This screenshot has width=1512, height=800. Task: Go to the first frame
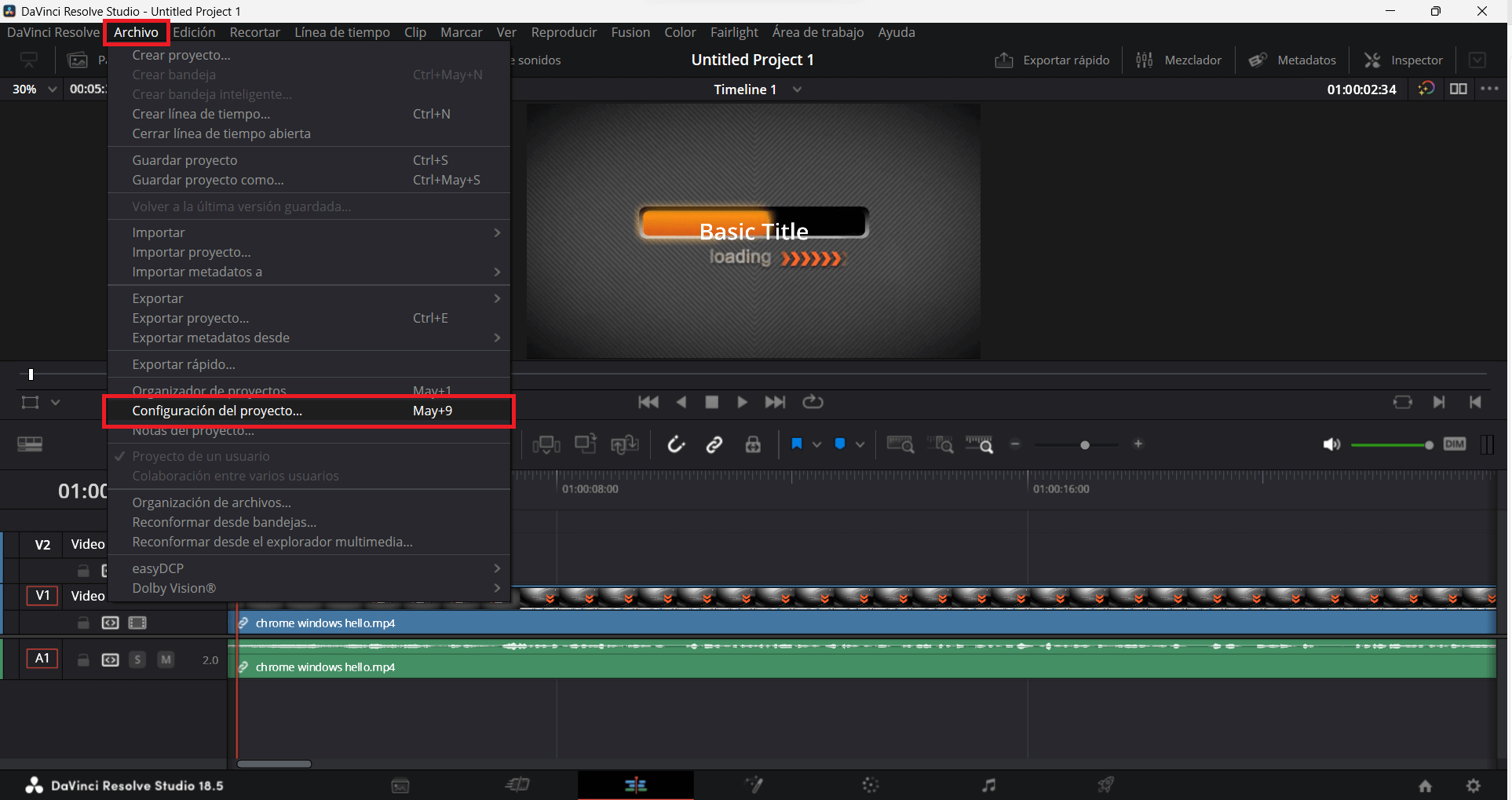648,402
